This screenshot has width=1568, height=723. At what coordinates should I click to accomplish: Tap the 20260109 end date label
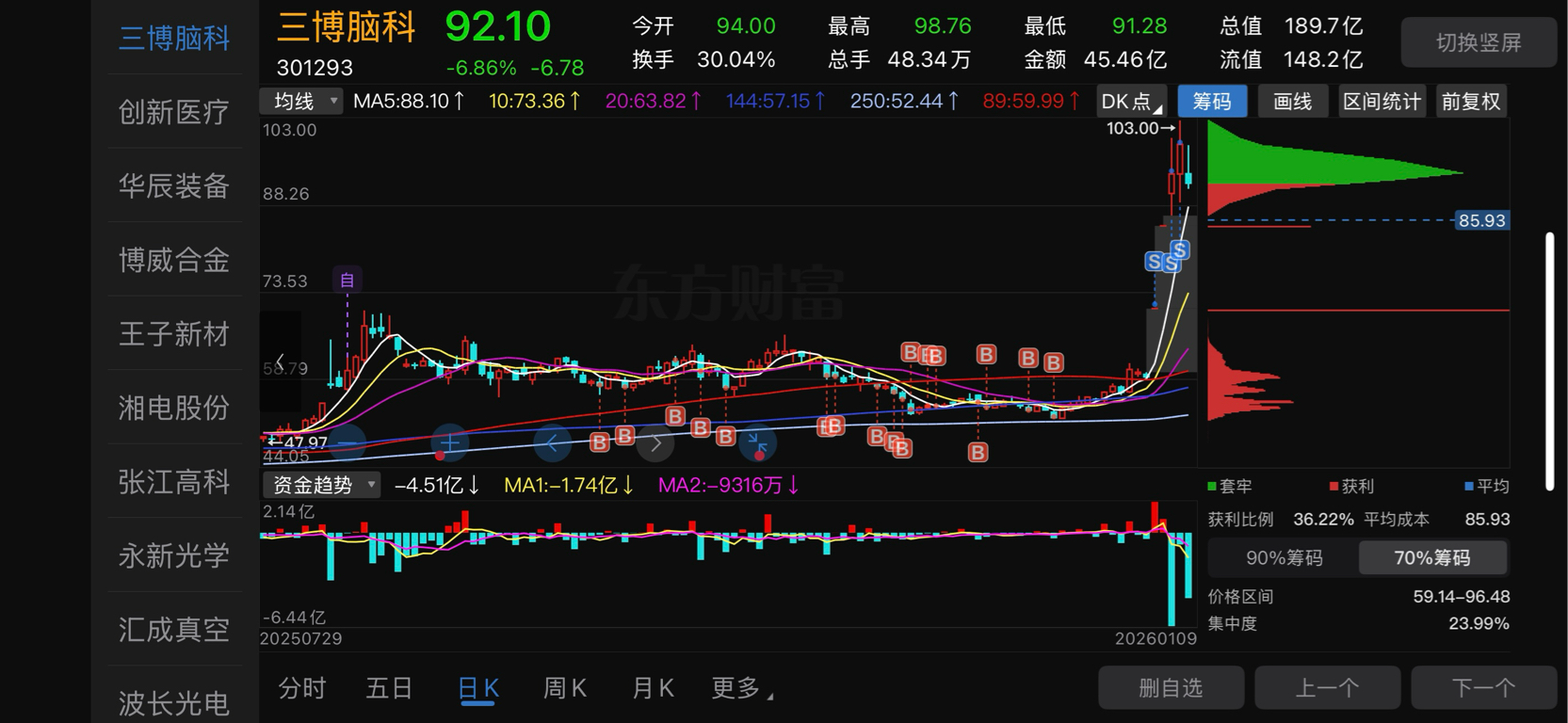tap(1156, 638)
